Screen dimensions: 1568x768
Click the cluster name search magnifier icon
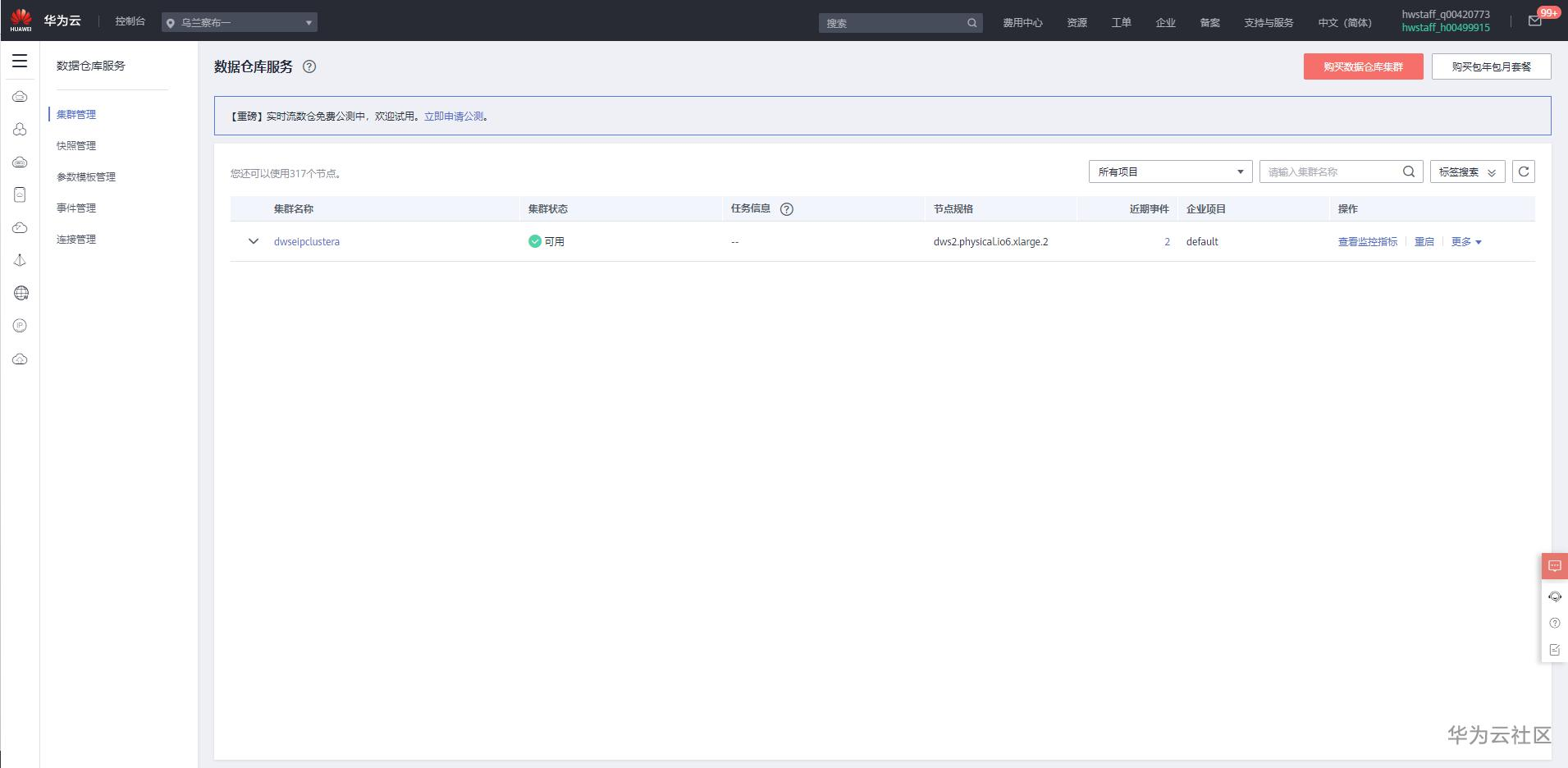1409,171
